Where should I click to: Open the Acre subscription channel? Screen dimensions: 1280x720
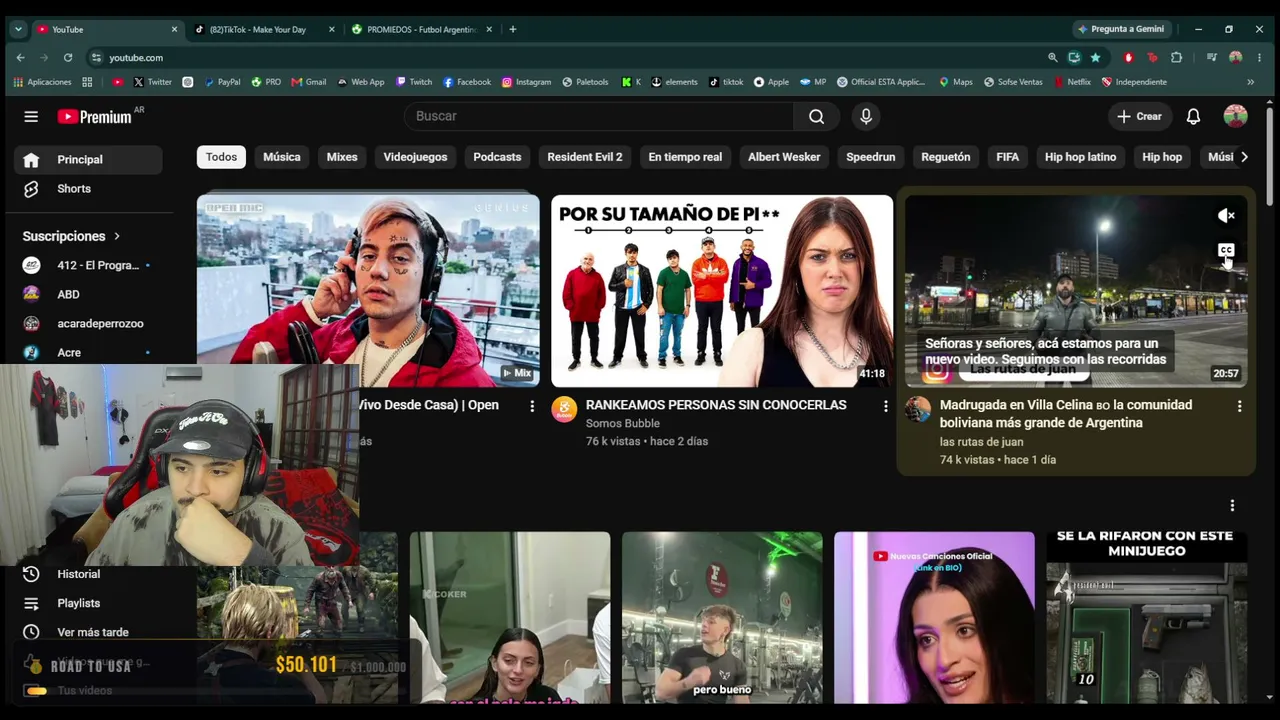(x=88, y=352)
